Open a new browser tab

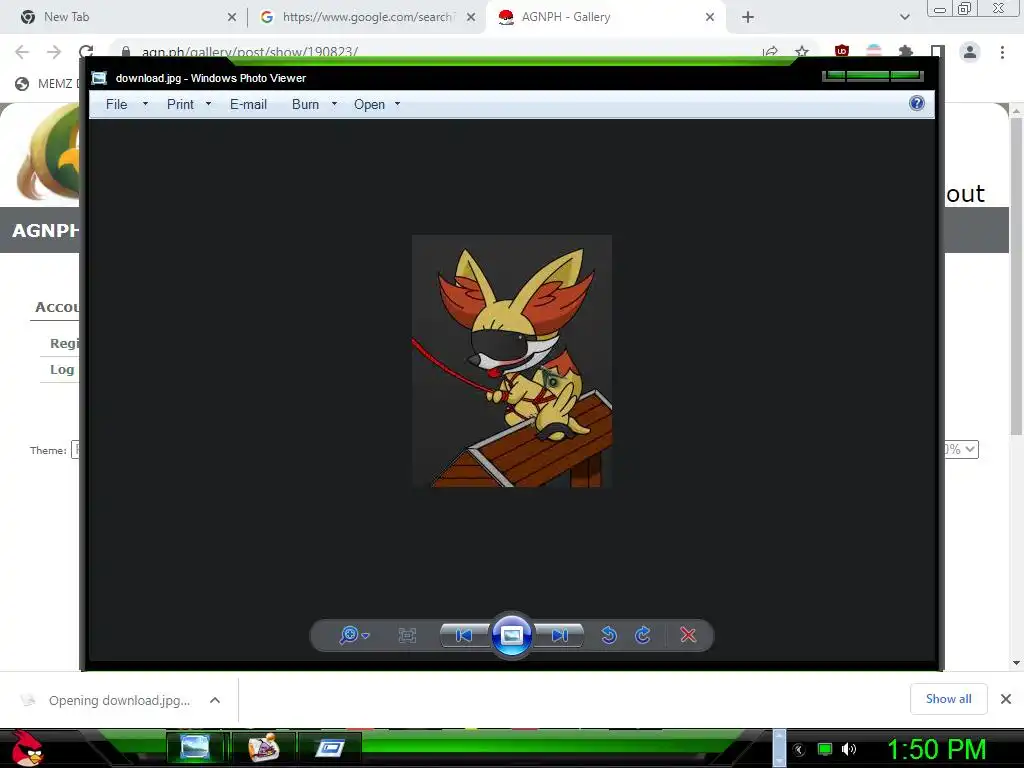click(x=748, y=18)
